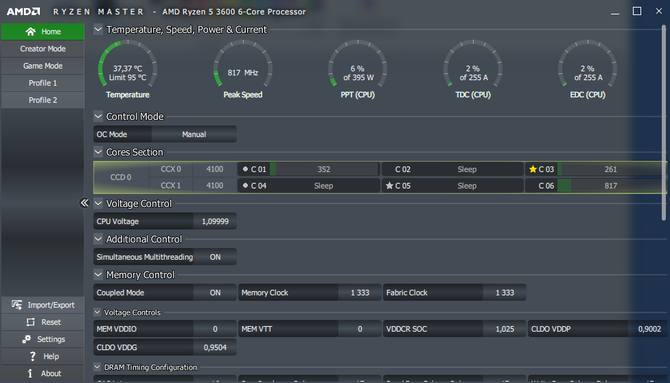Click CCX 0 speed value 4100
The height and width of the screenshot is (383, 670).
(215, 169)
